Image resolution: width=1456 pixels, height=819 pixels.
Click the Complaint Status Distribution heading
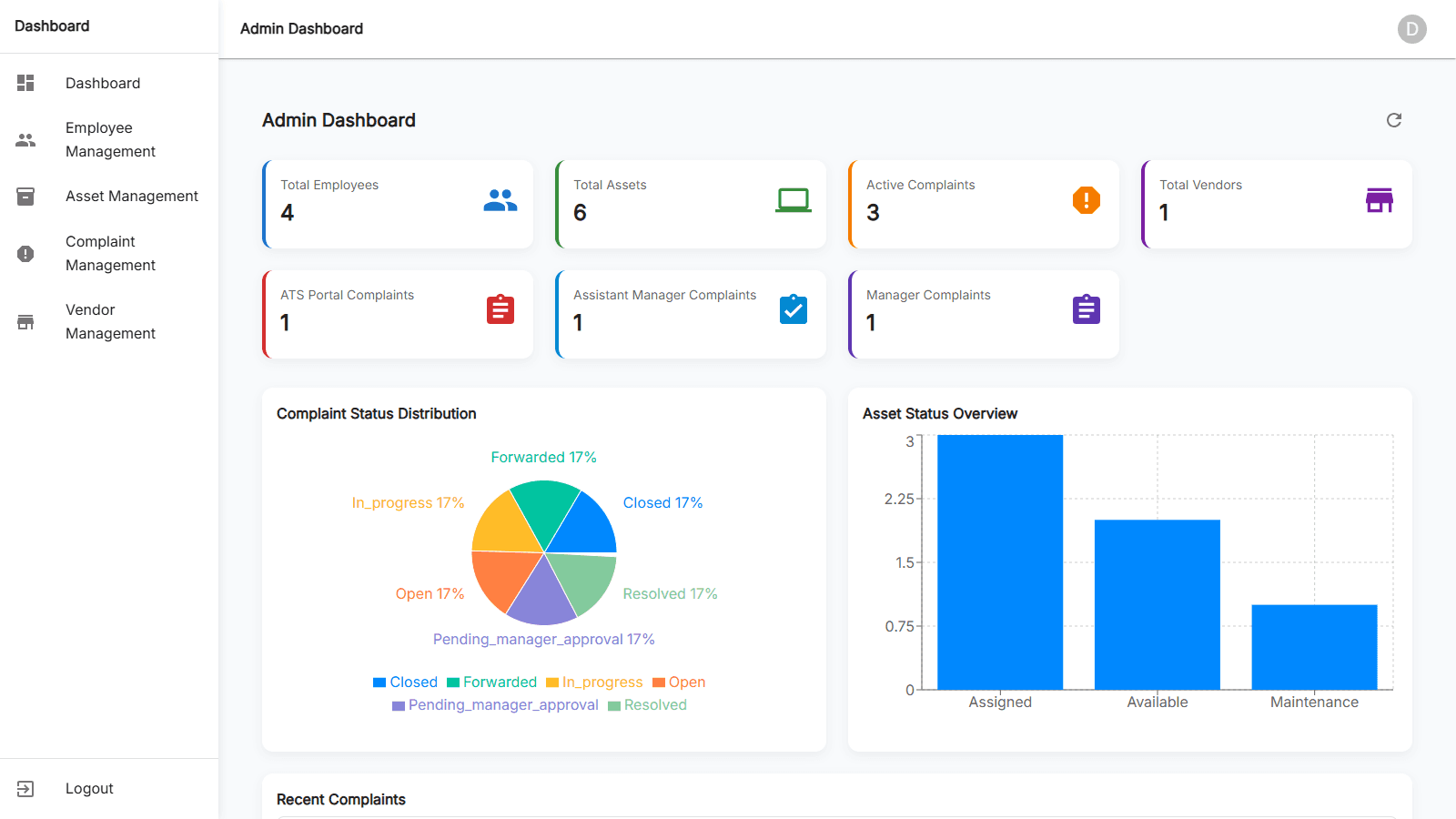[377, 414]
